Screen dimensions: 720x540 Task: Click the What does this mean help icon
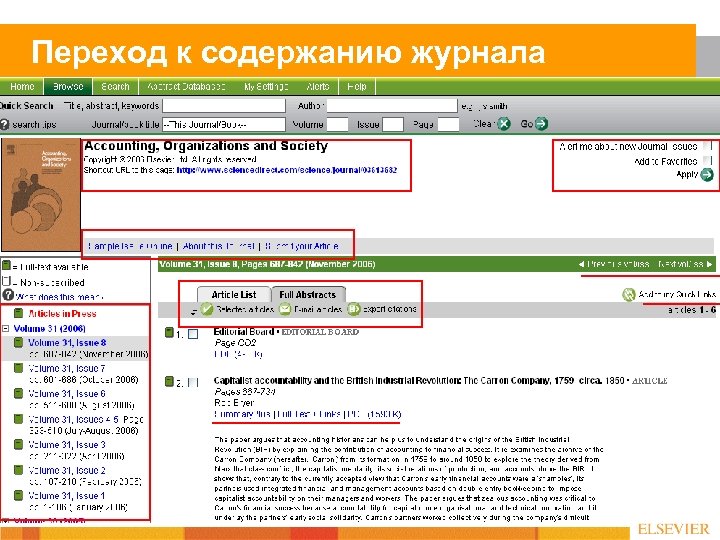8,295
